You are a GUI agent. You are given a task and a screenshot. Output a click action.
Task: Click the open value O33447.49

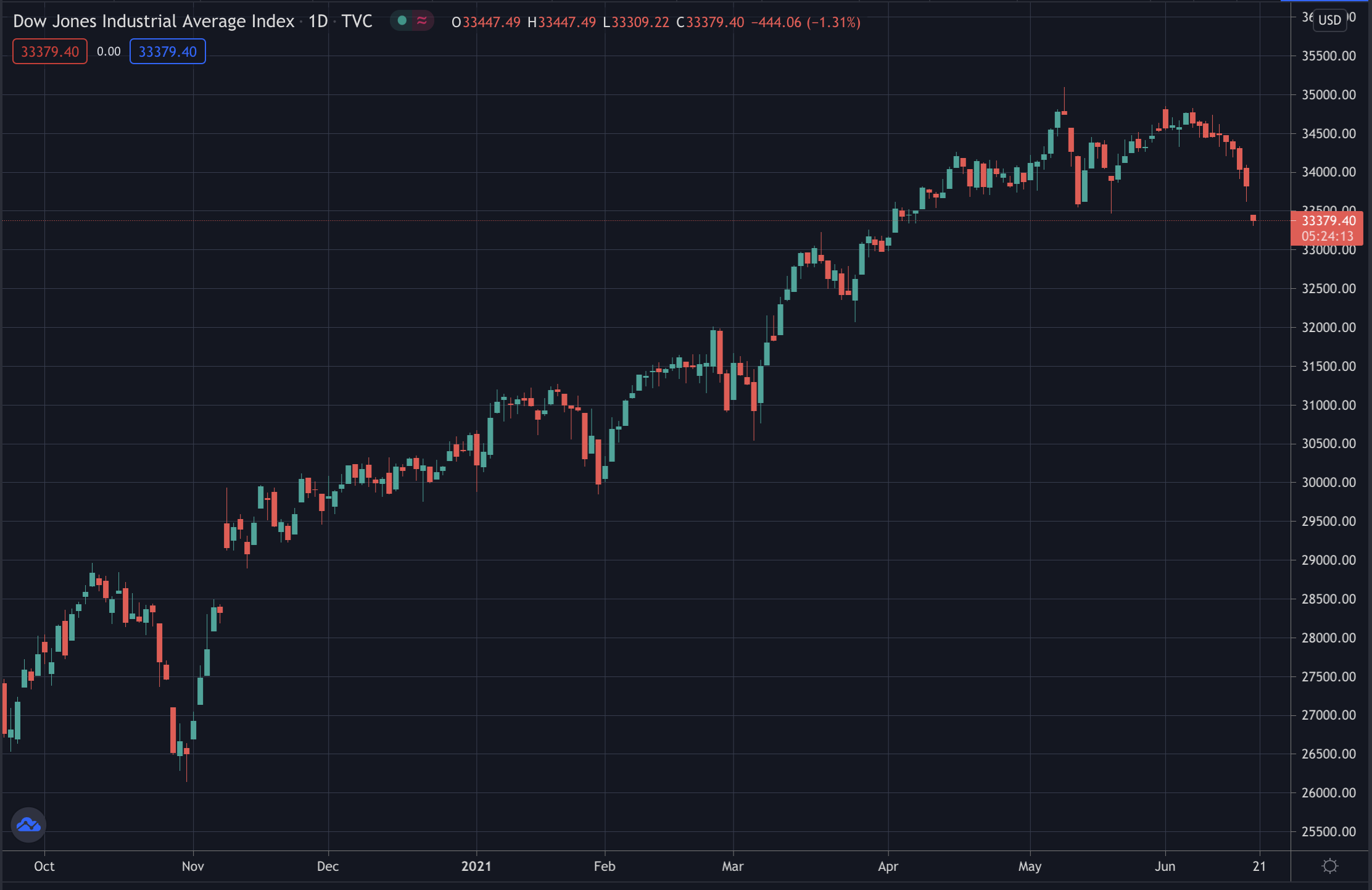(486, 22)
